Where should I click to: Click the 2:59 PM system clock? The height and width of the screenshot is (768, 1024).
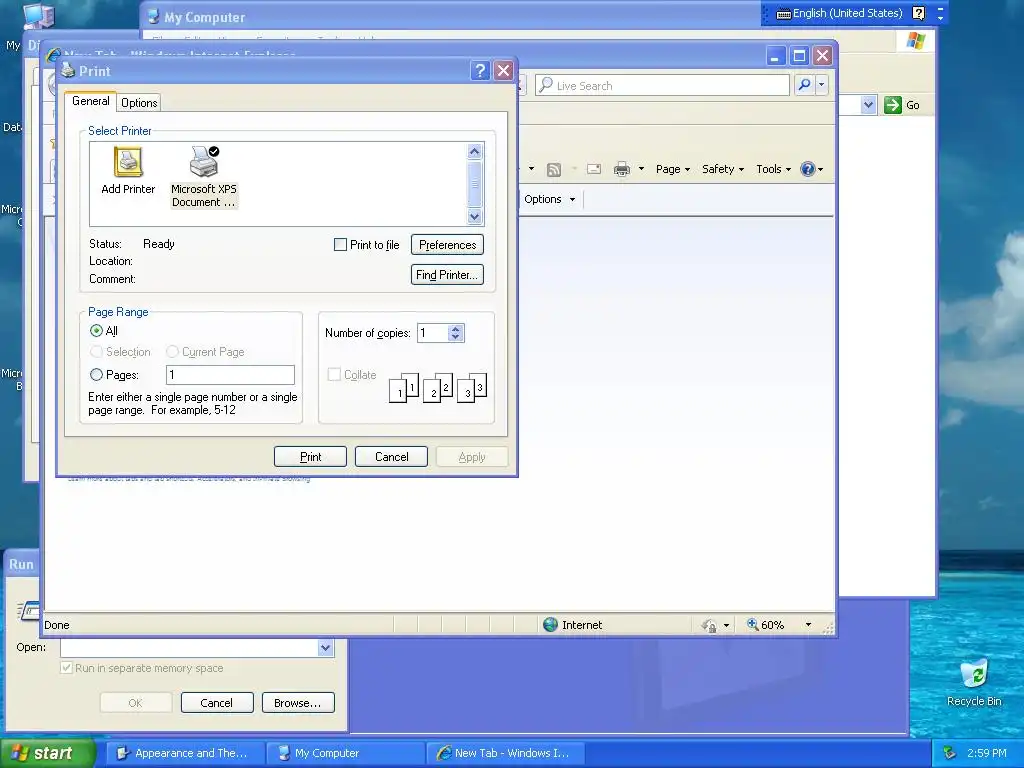[x=986, y=753]
